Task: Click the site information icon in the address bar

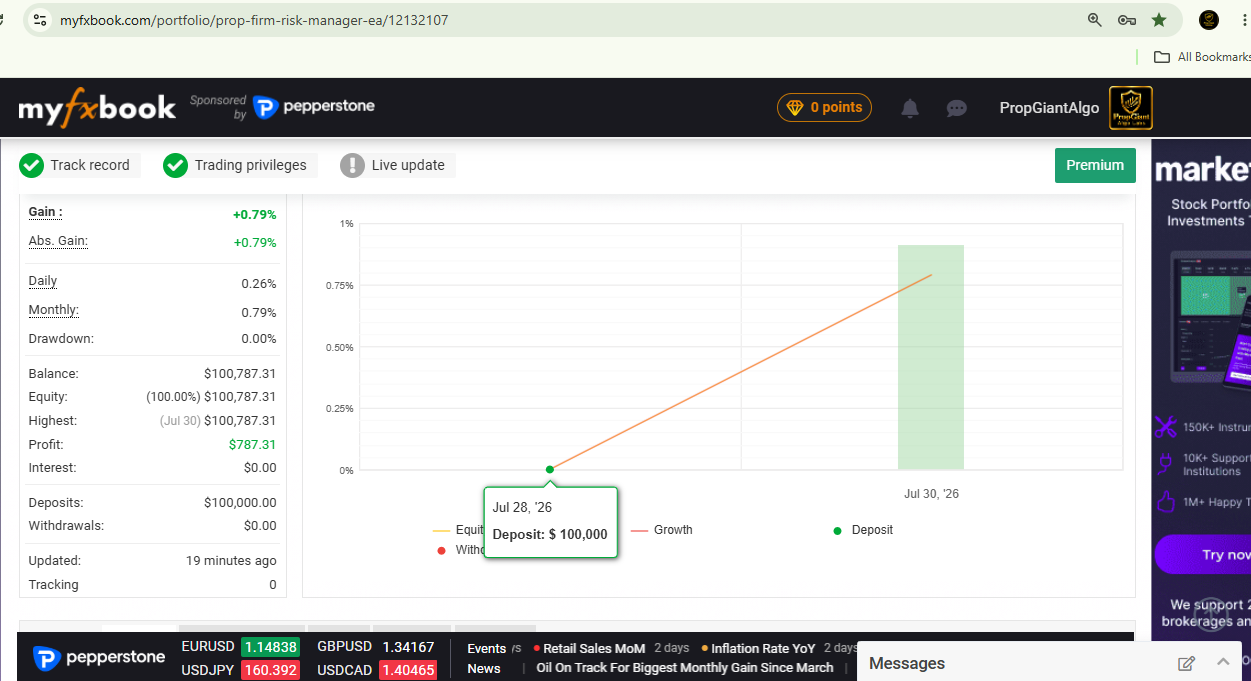Action: click(39, 20)
